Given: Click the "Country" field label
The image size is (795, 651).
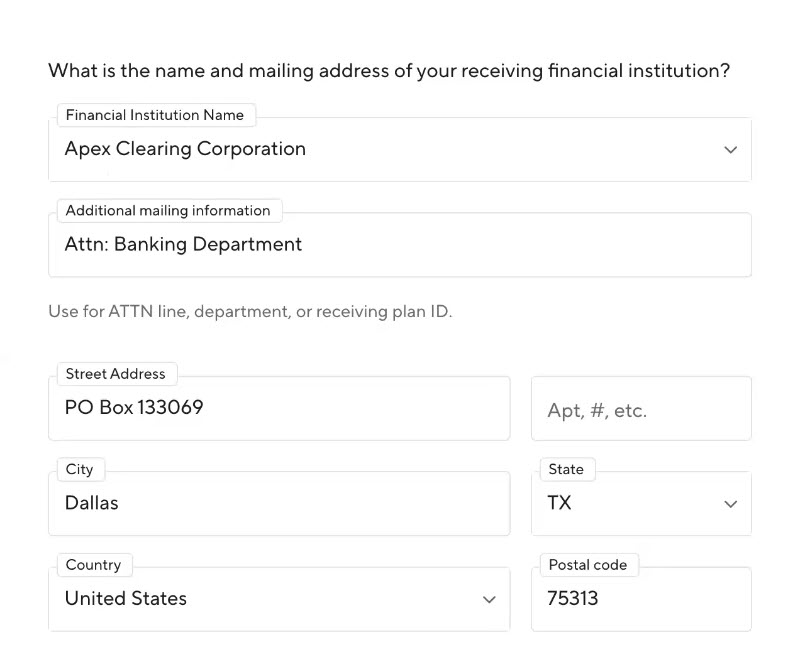Looking at the screenshot, I should [93, 565].
